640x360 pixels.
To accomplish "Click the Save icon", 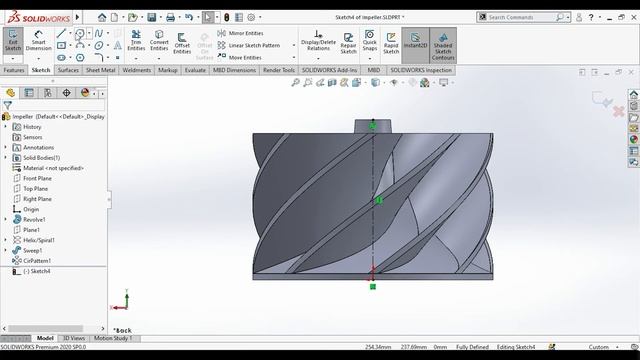I will (151, 17).
